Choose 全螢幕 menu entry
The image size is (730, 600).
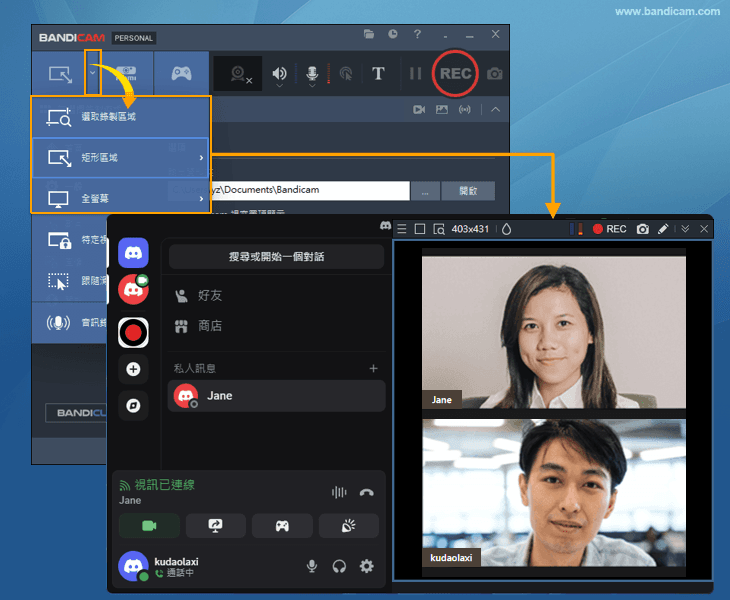click(120, 198)
